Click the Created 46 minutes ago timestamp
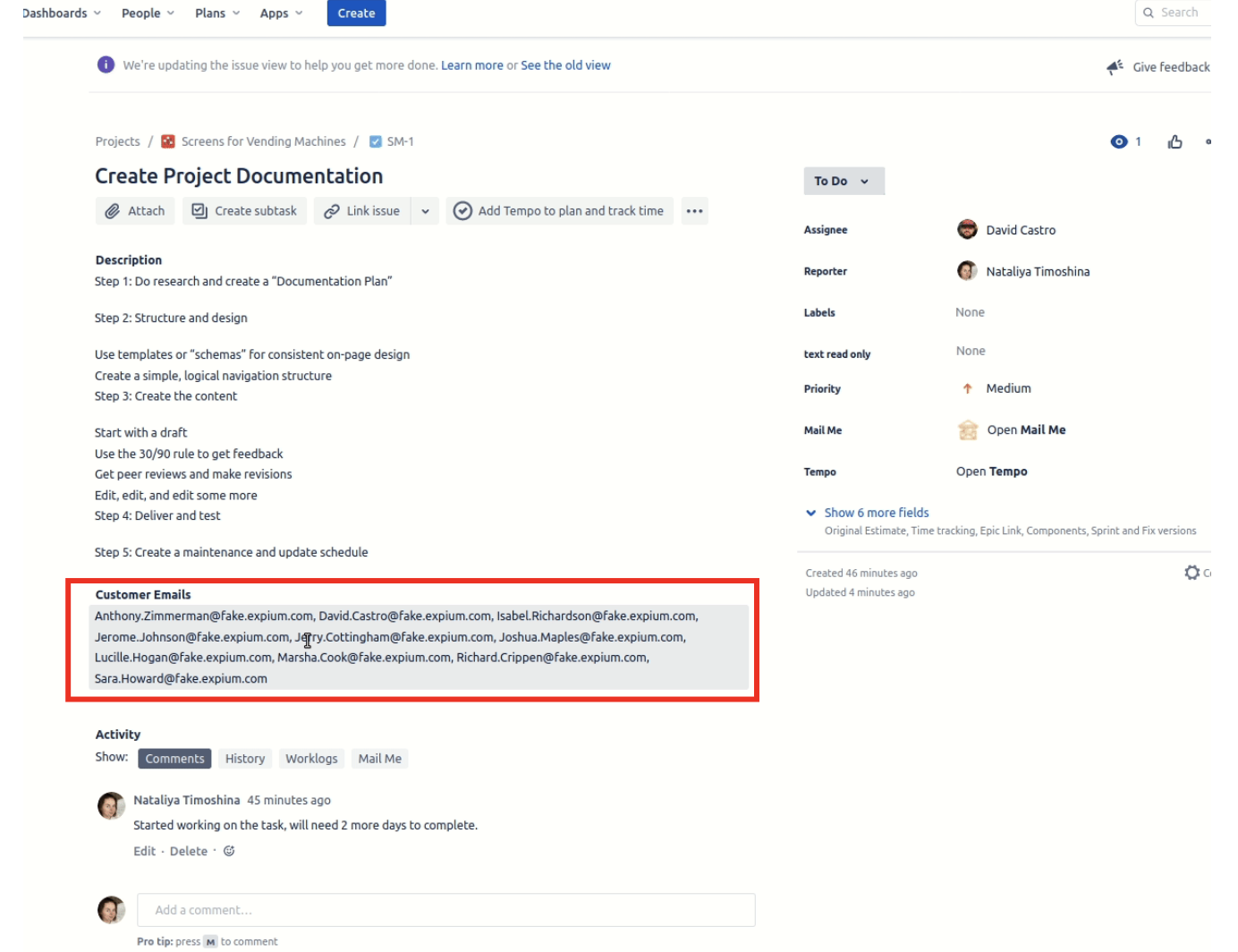1238x952 pixels. tap(861, 573)
